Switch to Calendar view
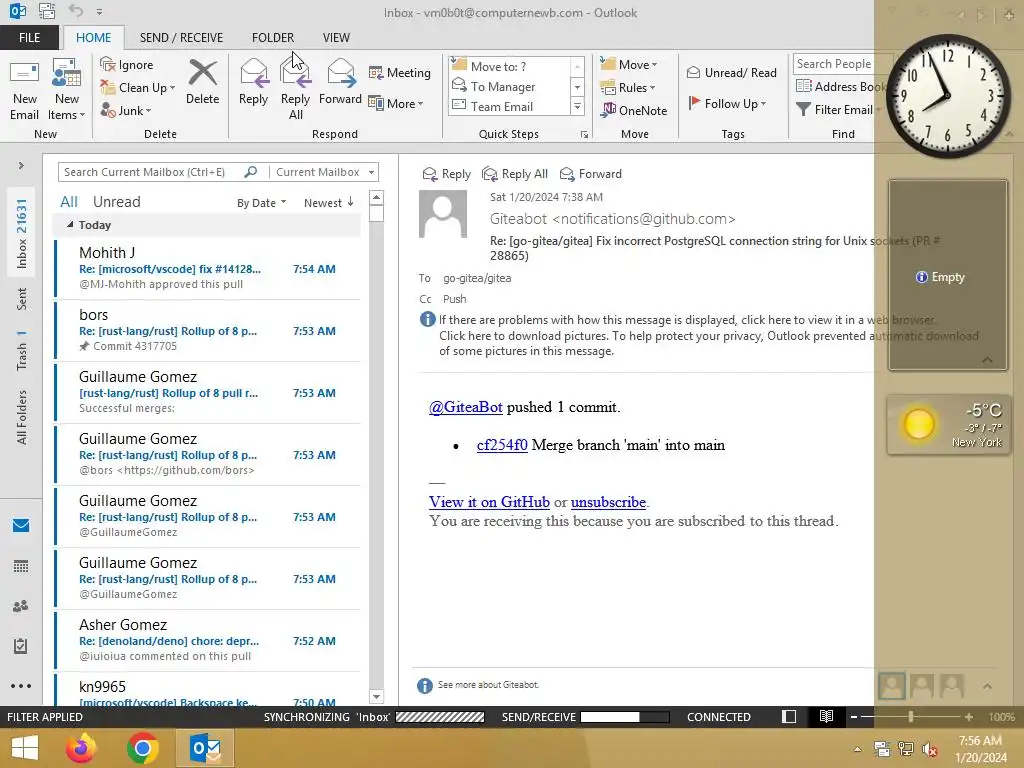This screenshot has height=768, width=1024. tap(21, 566)
